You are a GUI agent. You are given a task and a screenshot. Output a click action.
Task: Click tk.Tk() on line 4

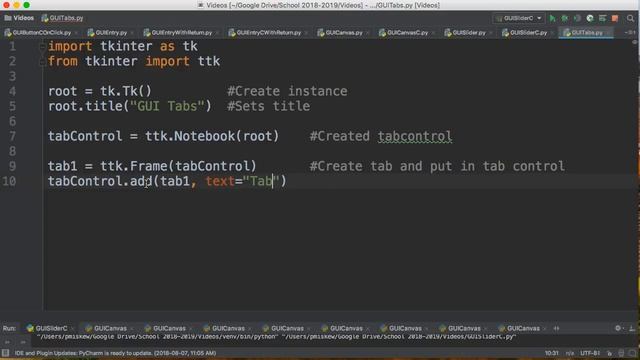coord(126,91)
